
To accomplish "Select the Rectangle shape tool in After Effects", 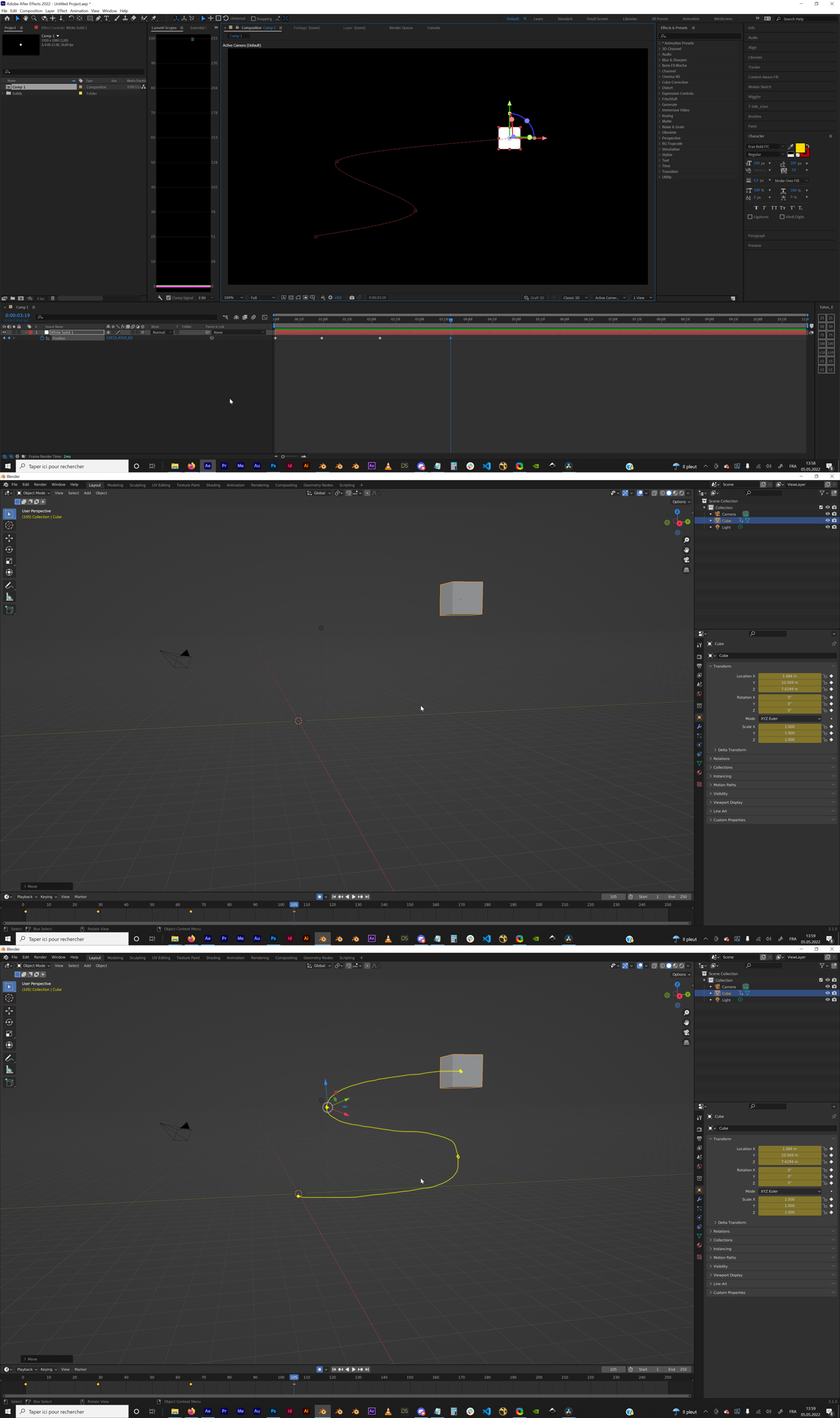I will pos(90,19).
